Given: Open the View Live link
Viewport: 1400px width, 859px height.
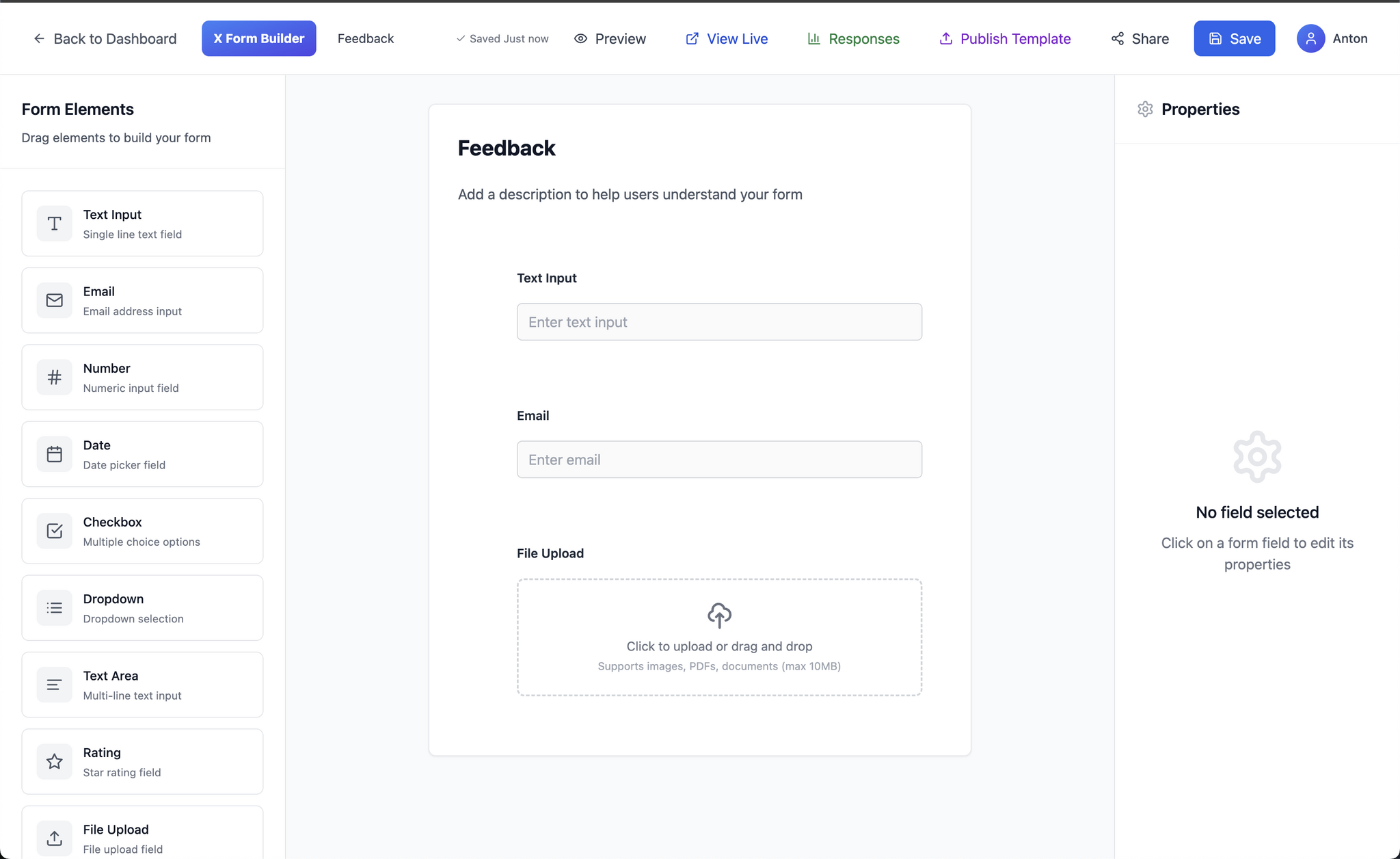Looking at the screenshot, I should [x=727, y=38].
